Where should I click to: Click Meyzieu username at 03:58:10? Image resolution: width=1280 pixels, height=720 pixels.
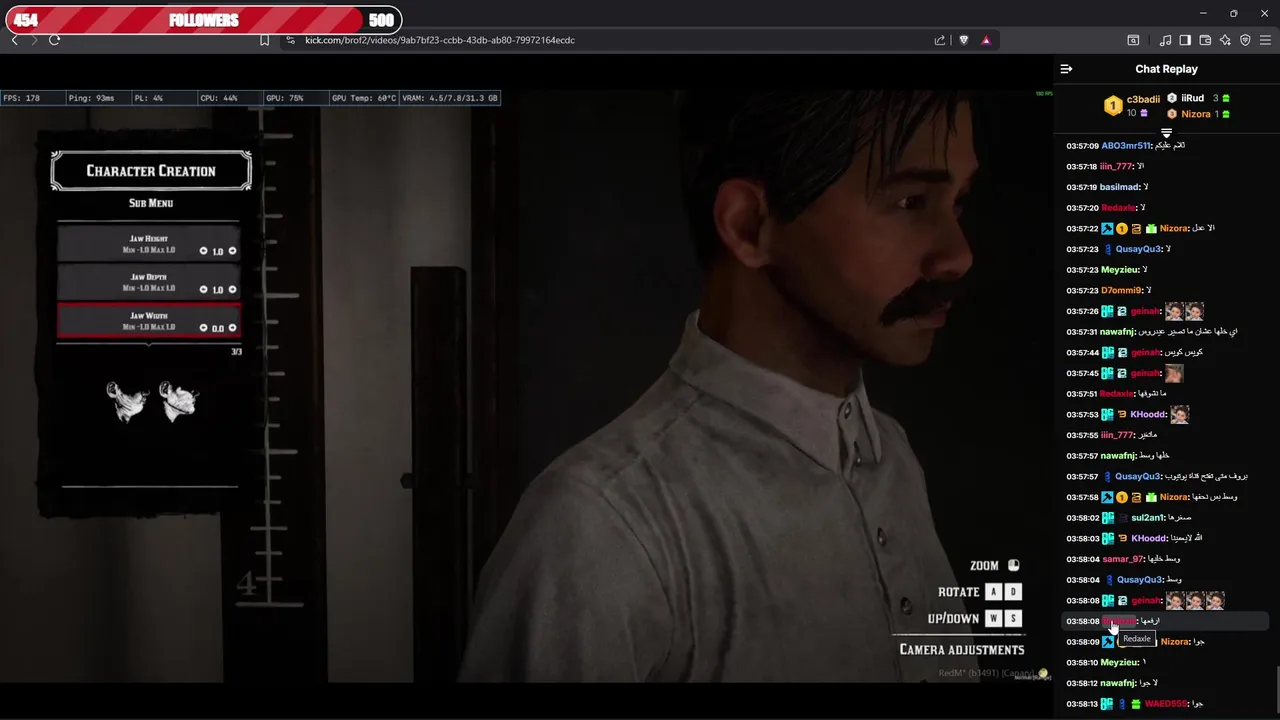click(1120, 662)
